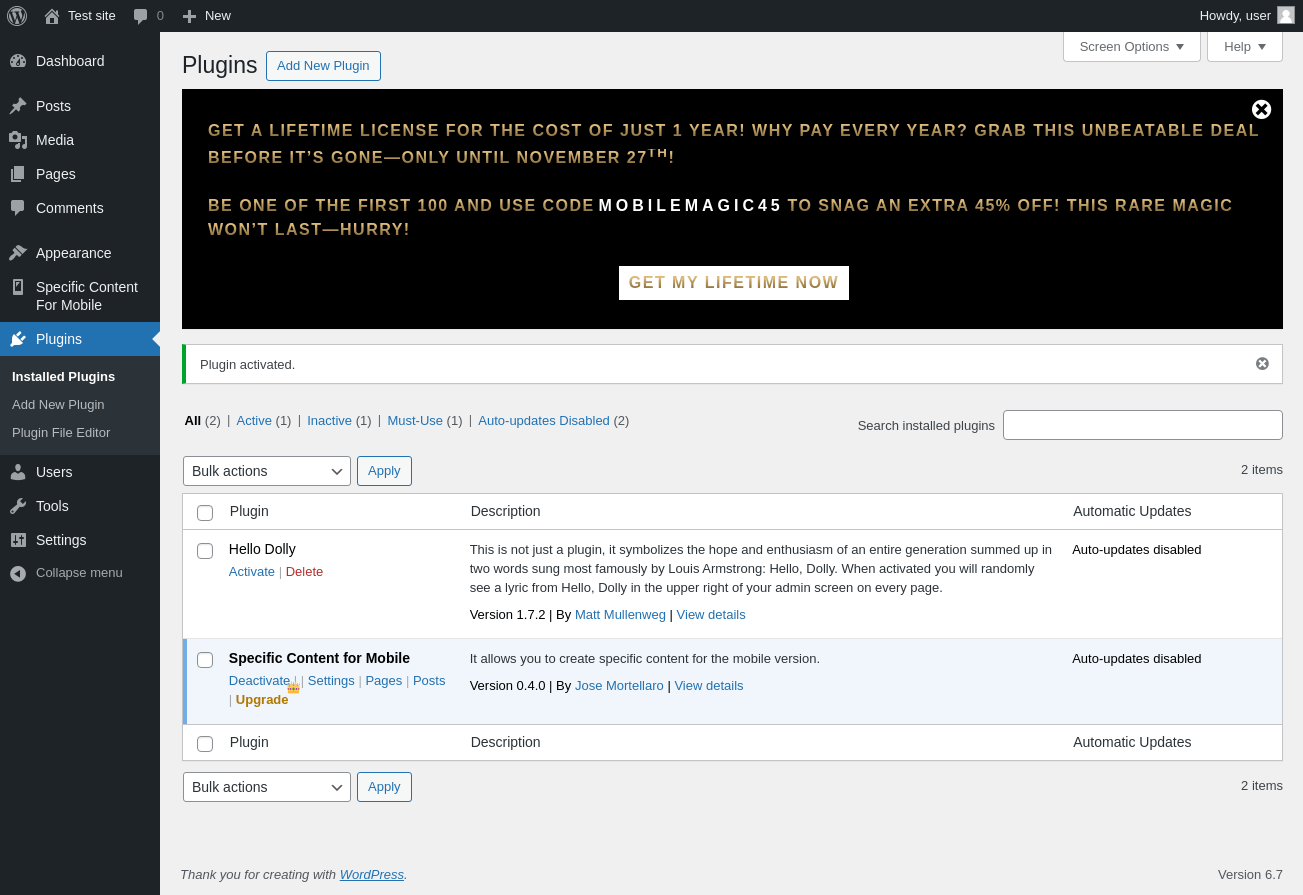Dismiss the Plugin activated notice

1262,364
